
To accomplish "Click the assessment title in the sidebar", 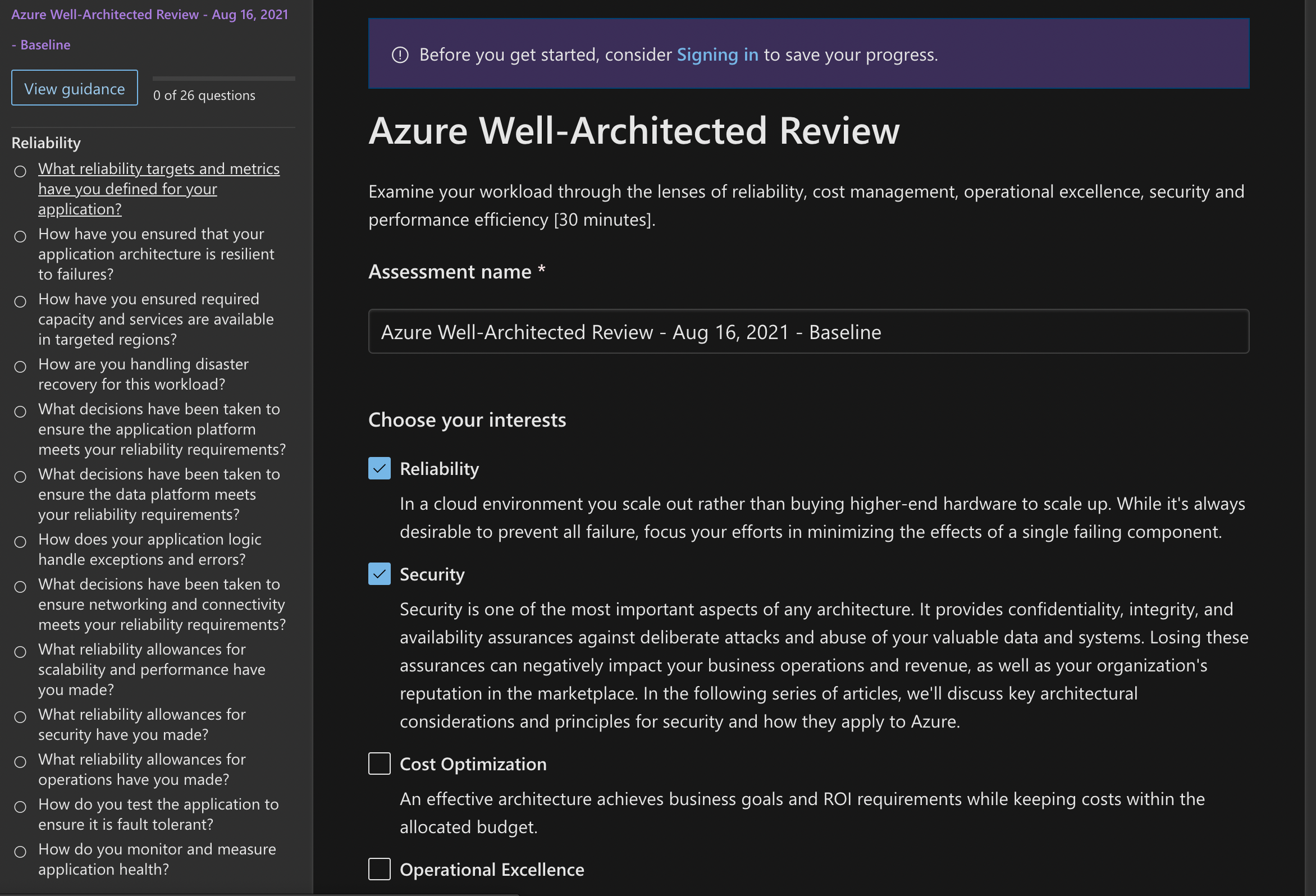I will click(149, 14).
